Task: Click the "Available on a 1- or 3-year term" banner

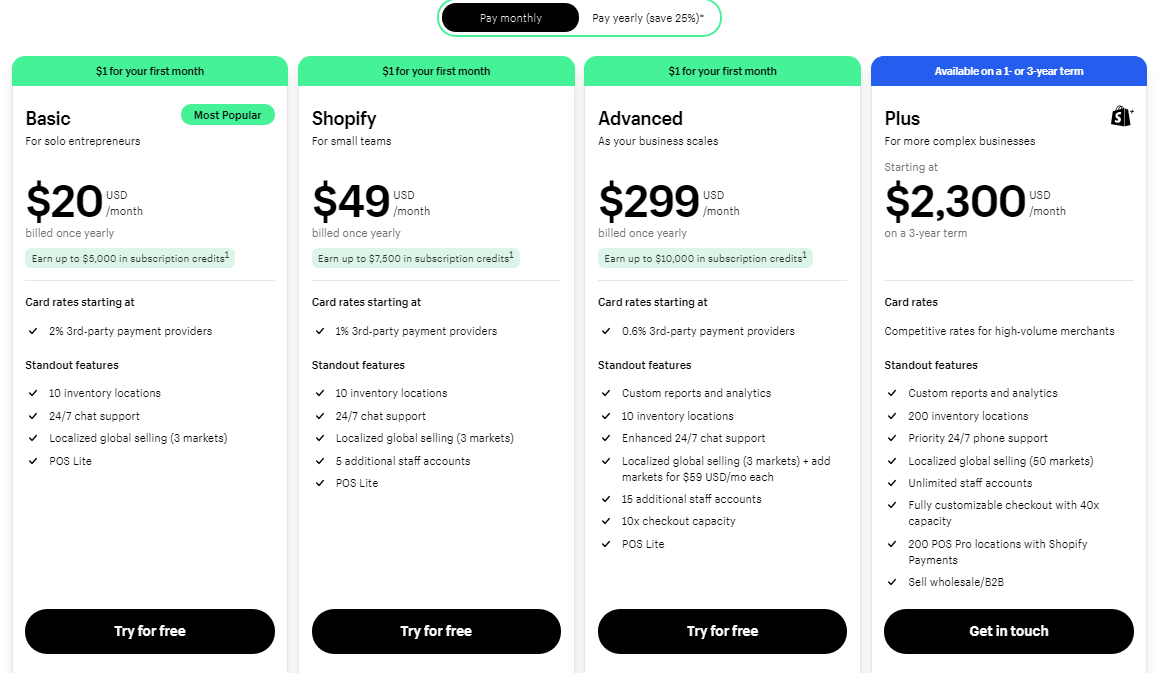Action: point(1008,70)
